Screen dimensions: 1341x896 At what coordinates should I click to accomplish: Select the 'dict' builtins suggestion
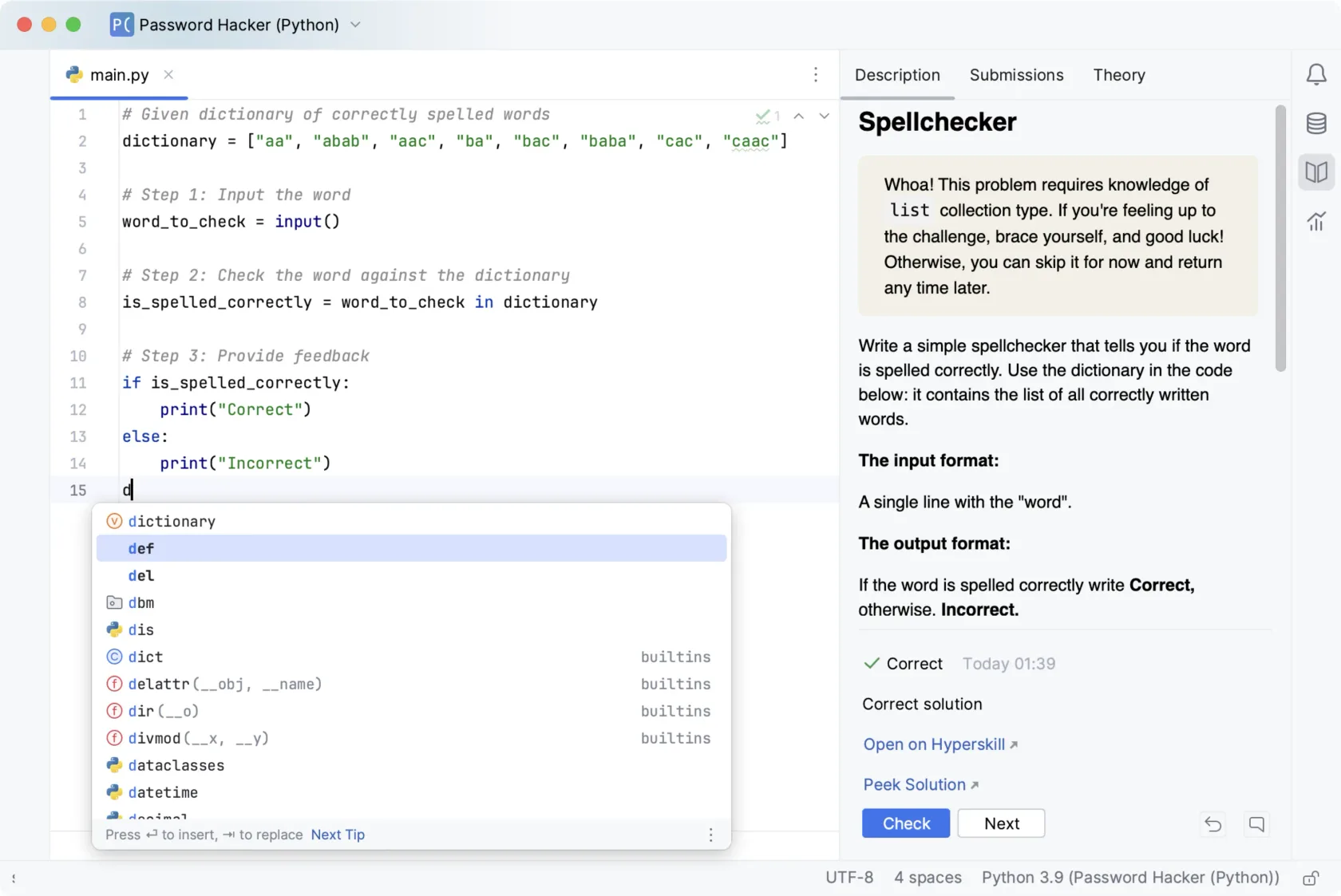coord(411,657)
